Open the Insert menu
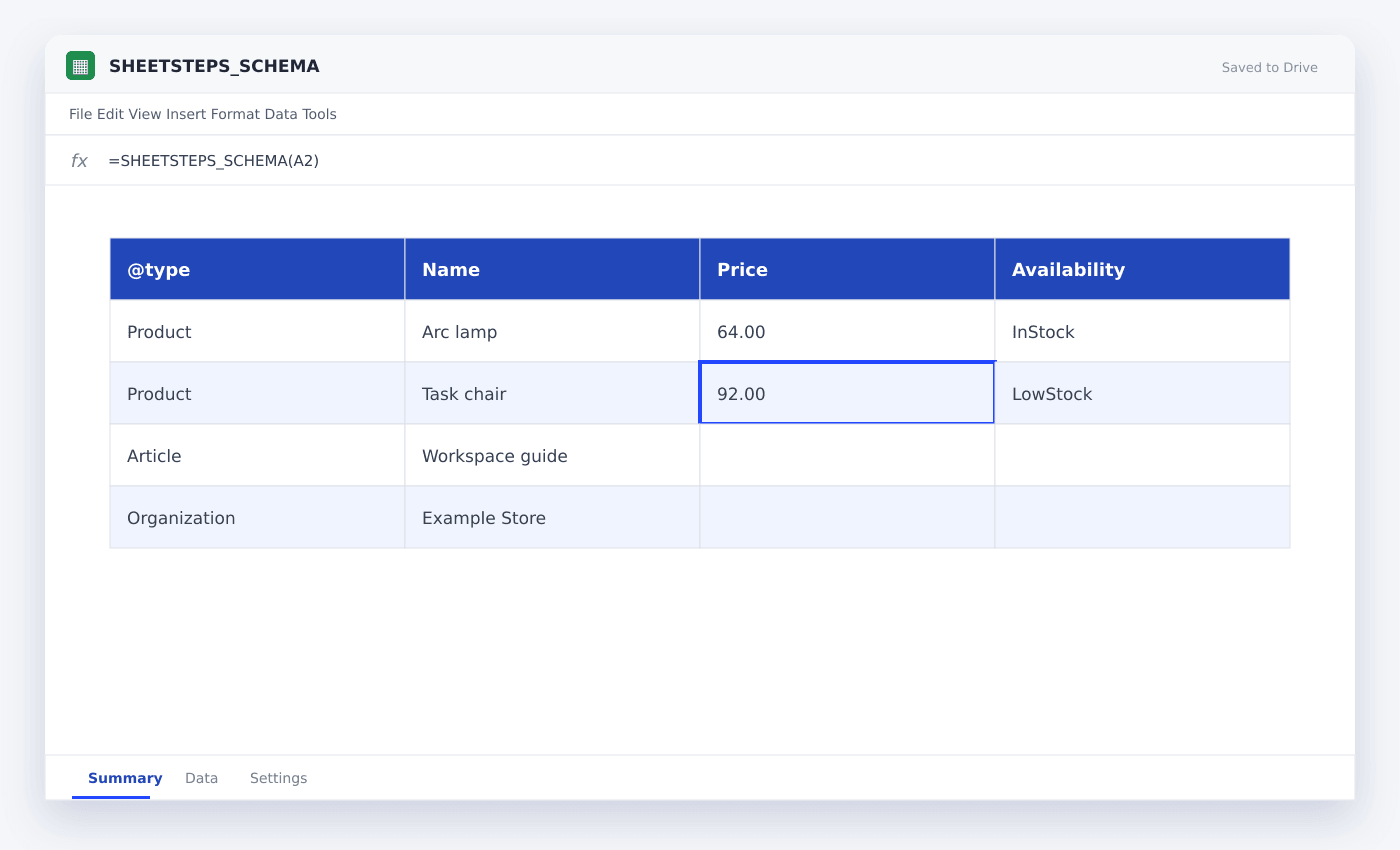Screen dimensions: 1400x850 pos(186,114)
